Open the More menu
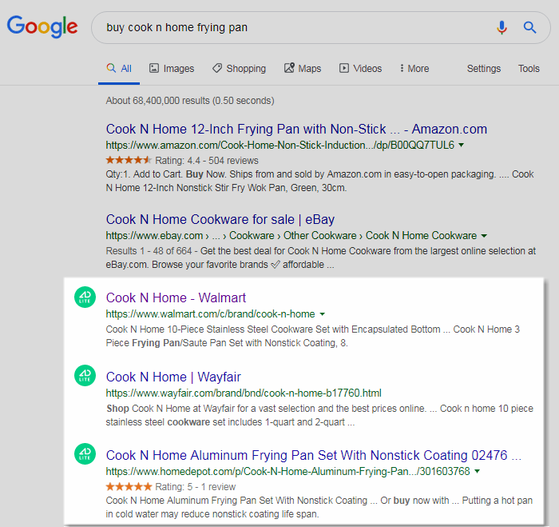This screenshot has height=527, width=559. [x=414, y=68]
